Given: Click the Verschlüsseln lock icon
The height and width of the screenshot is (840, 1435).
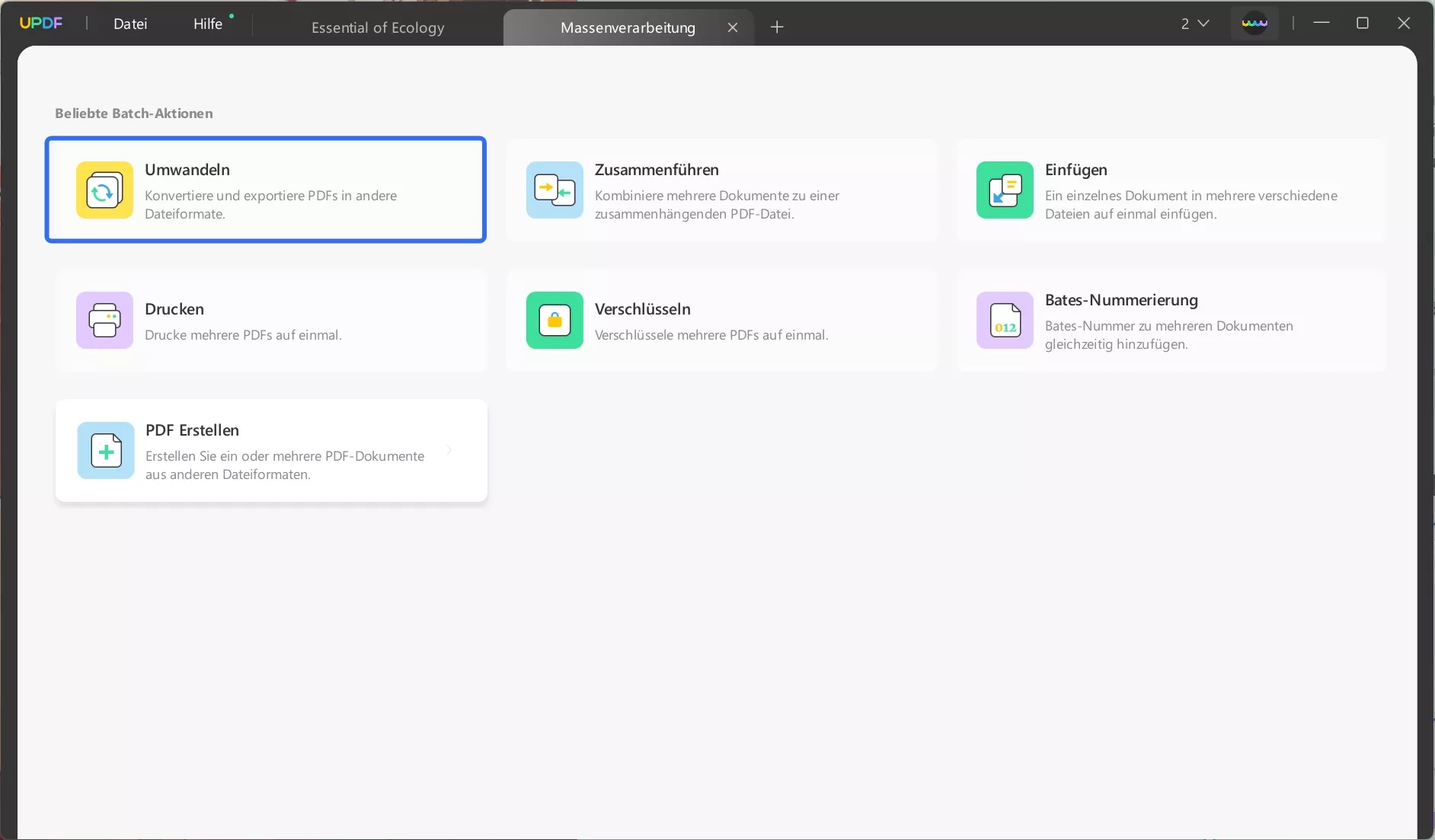Looking at the screenshot, I should [x=555, y=321].
